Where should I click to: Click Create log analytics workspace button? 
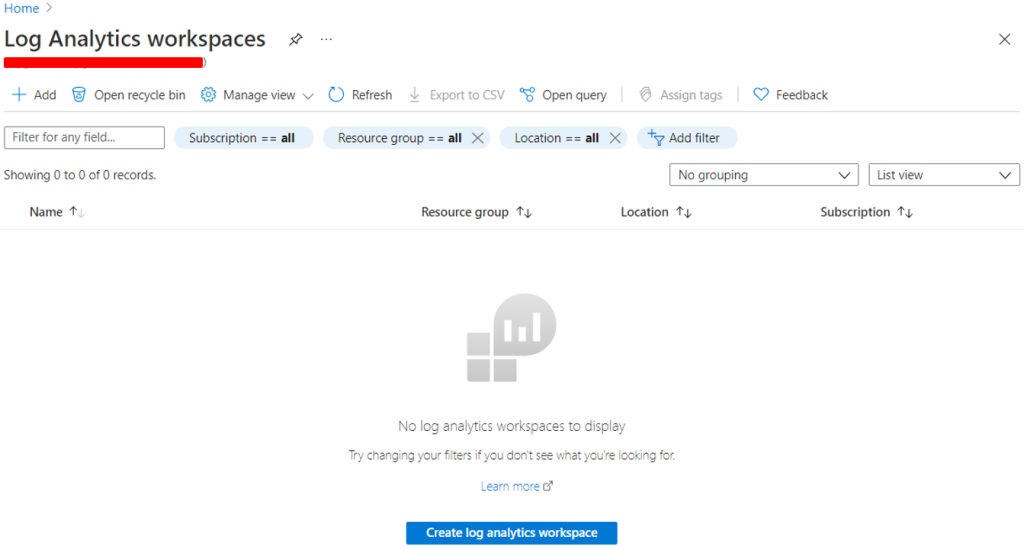pyautogui.click(x=511, y=532)
